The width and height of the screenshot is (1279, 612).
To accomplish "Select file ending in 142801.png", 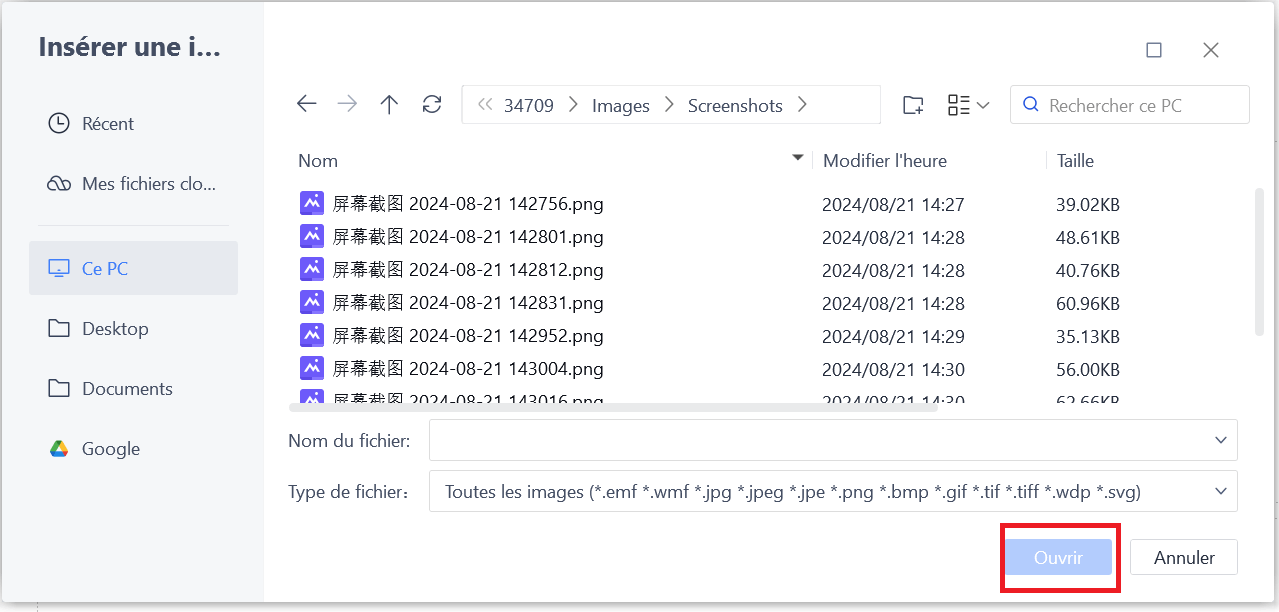I will (468, 237).
